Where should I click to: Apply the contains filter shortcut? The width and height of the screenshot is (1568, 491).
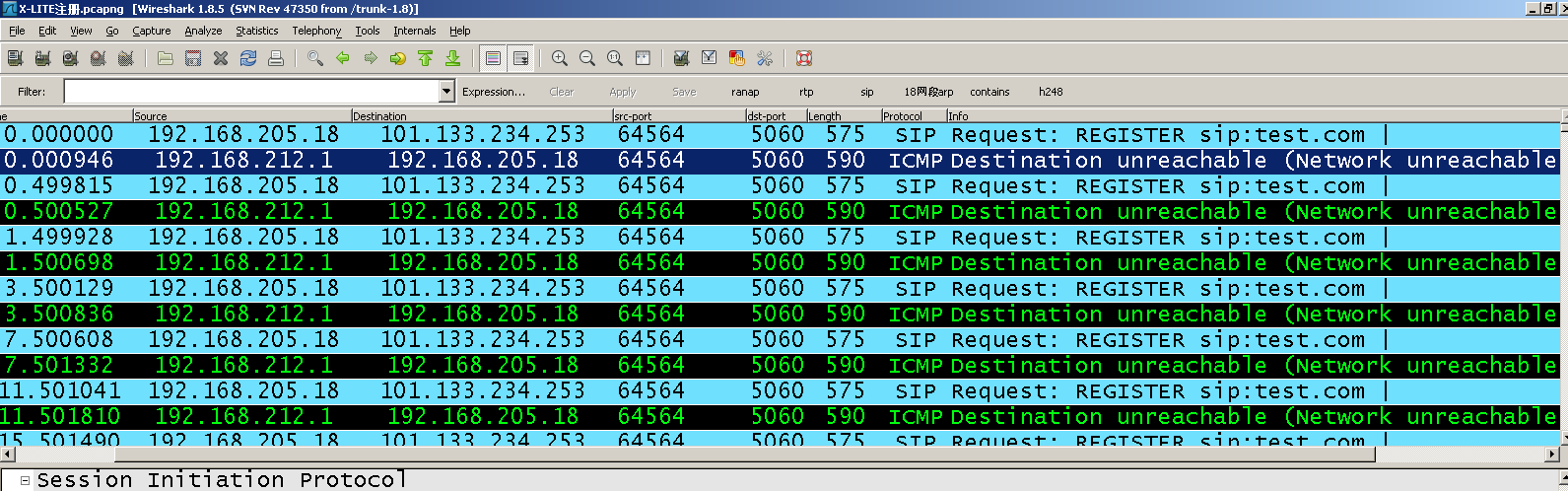point(989,92)
